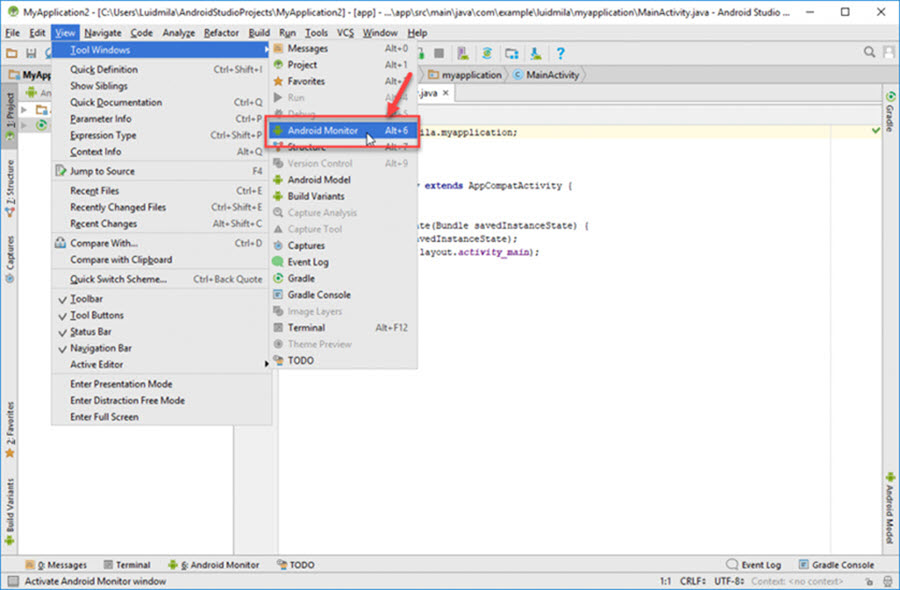The height and width of the screenshot is (590, 900).
Task: Open the Help menu
Action: point(417,33)
